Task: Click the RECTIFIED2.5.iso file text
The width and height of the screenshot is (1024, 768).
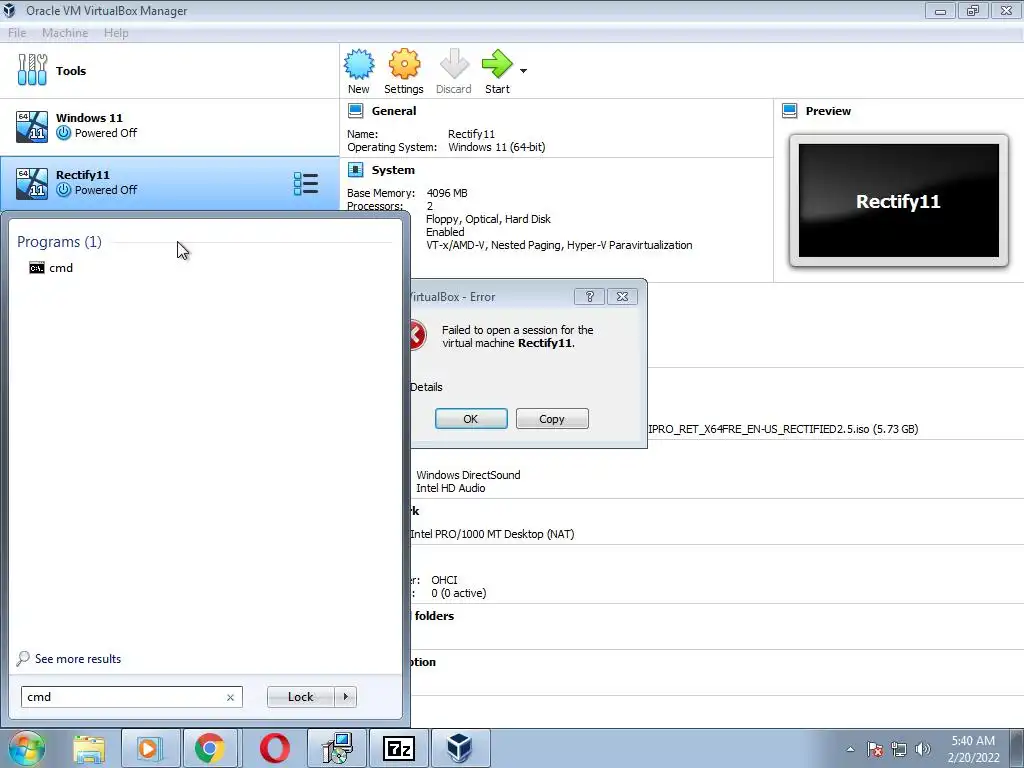Action: tap(783, 429)
